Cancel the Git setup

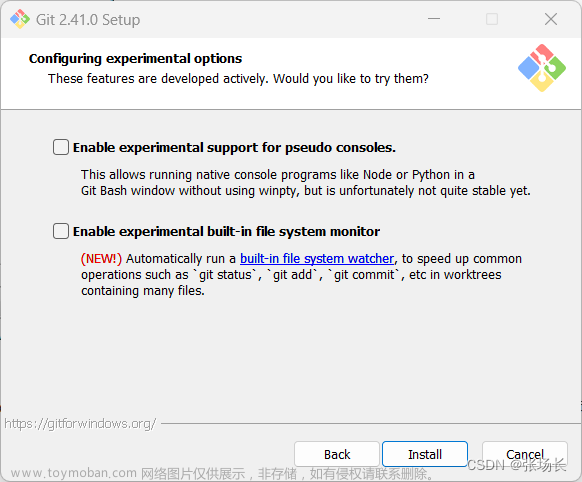524,454
